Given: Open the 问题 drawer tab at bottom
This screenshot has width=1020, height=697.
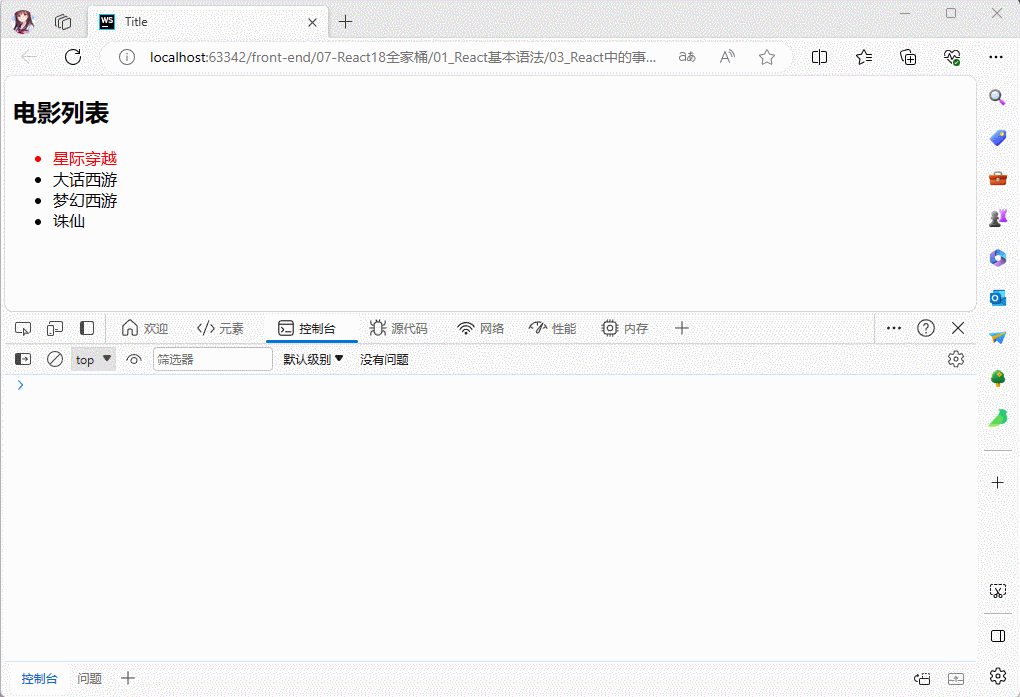Looking at the screenshot, I should coord(90,678).
